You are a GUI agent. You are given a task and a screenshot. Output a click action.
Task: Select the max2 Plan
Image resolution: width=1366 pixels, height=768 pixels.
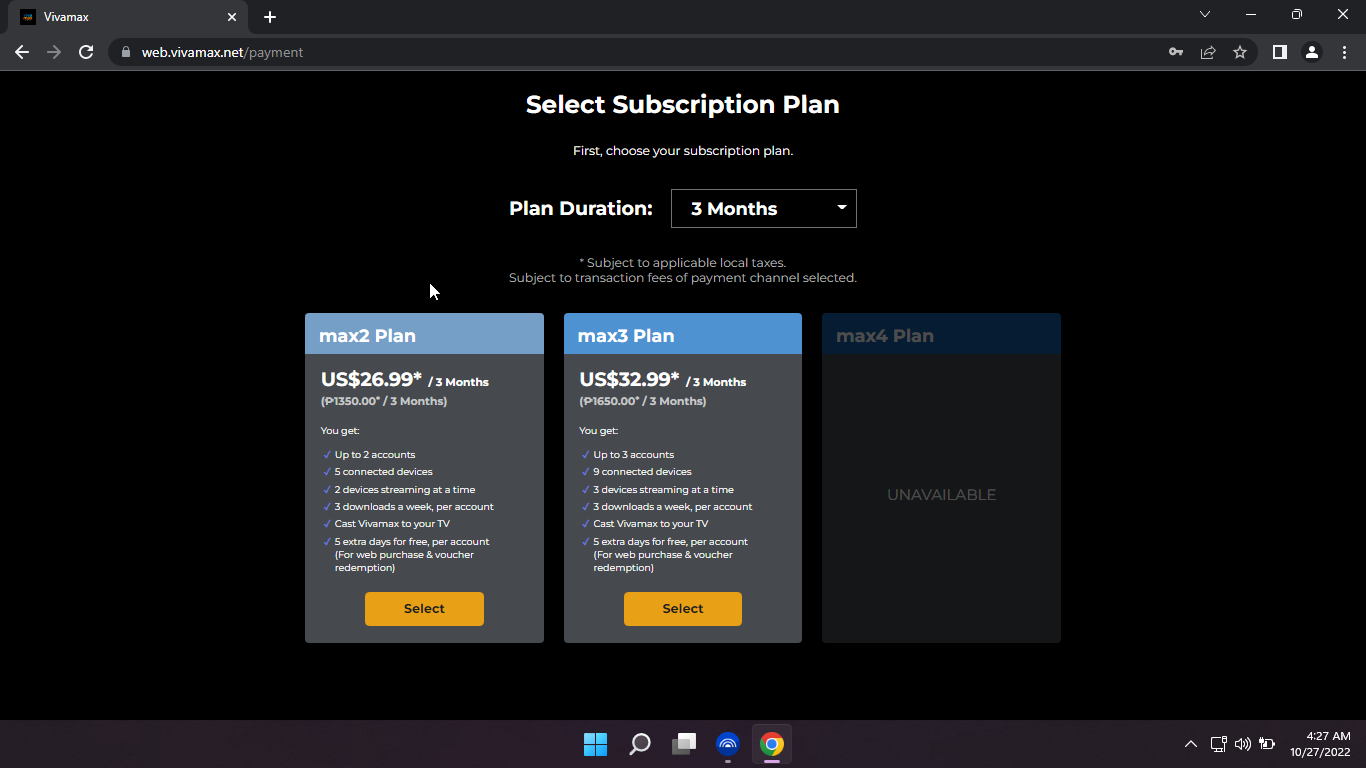(x=424, y=608)
